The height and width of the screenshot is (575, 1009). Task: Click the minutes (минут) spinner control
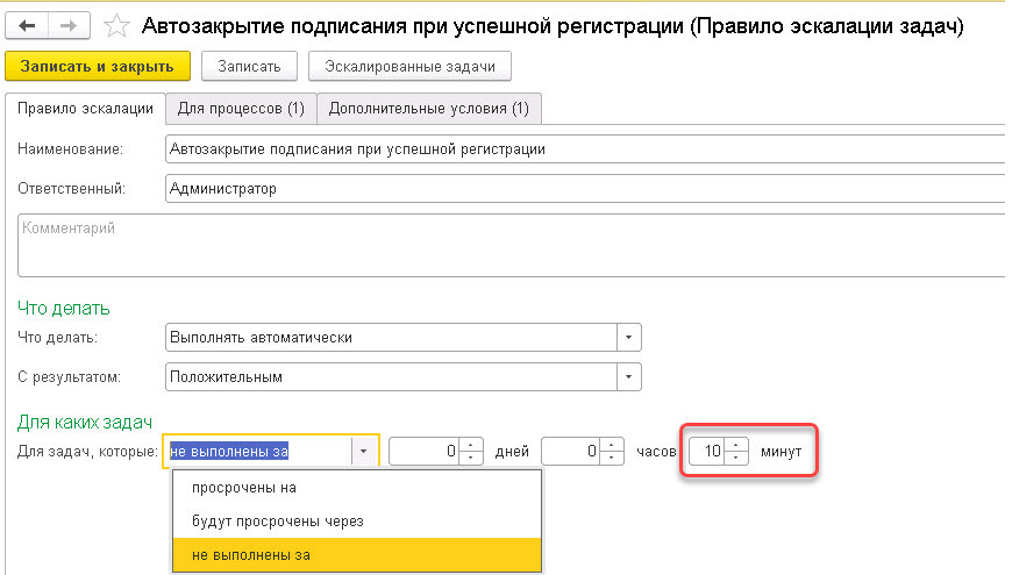[x=736, y=452]
